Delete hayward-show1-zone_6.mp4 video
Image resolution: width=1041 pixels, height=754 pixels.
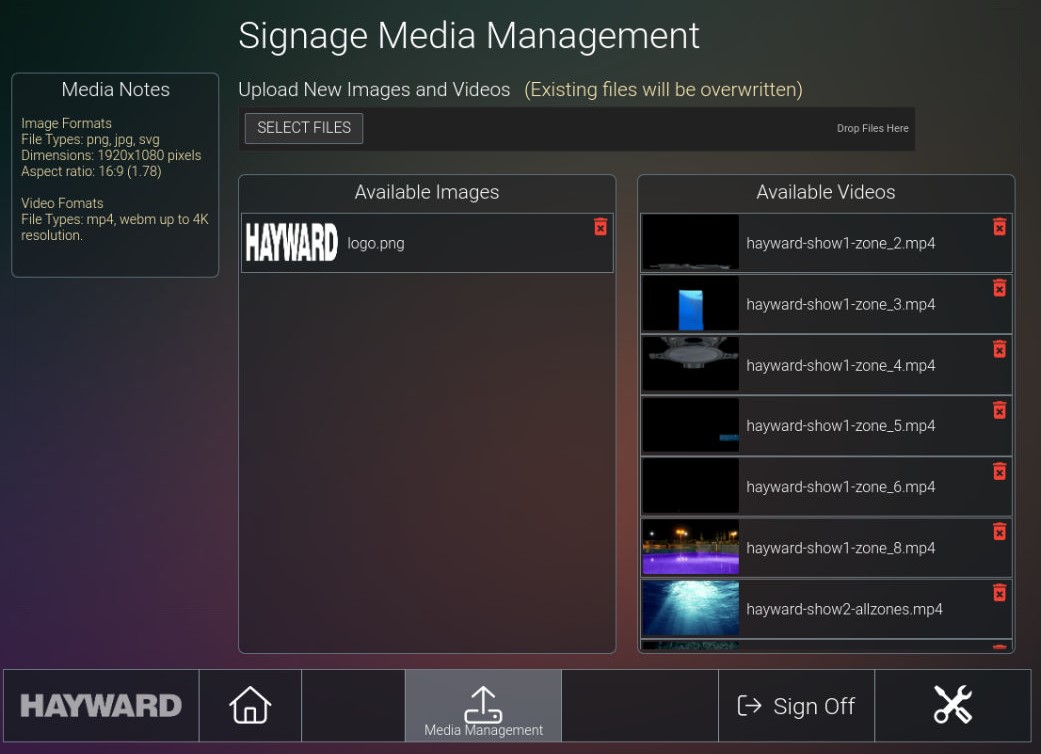[999, 471]
